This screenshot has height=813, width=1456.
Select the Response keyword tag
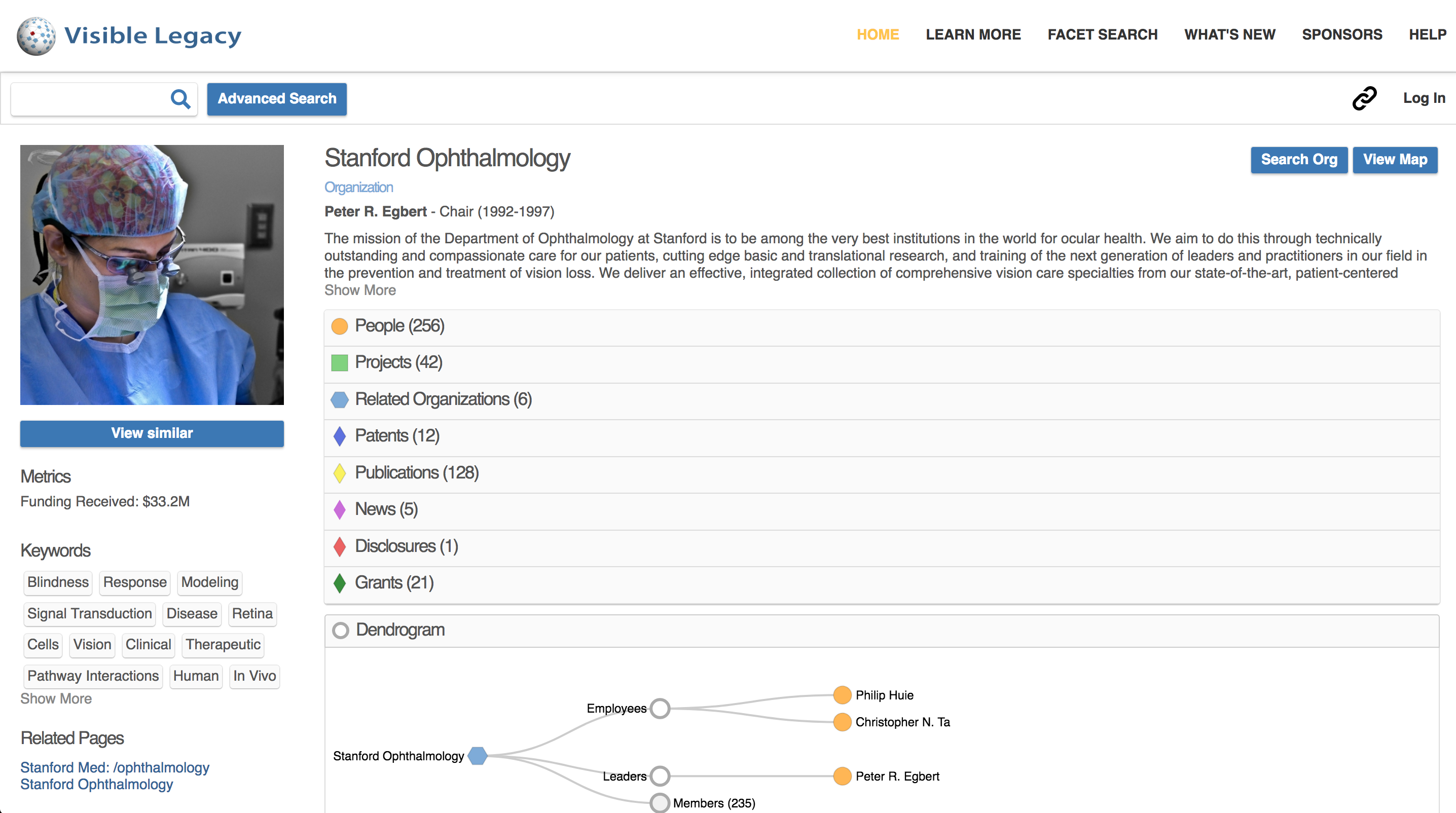[x=134, y=582]
